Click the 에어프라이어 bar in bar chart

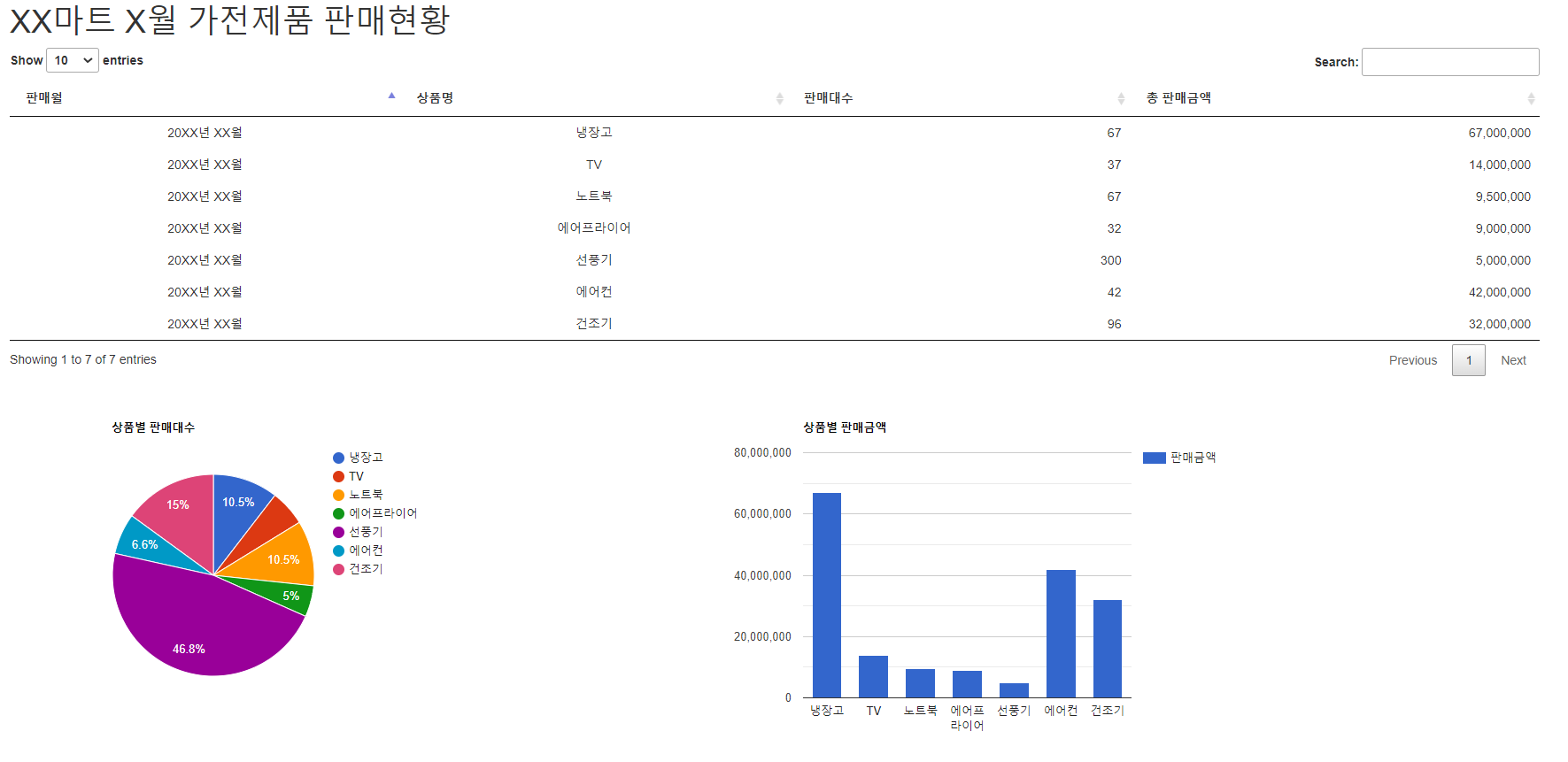click(967, 684)
